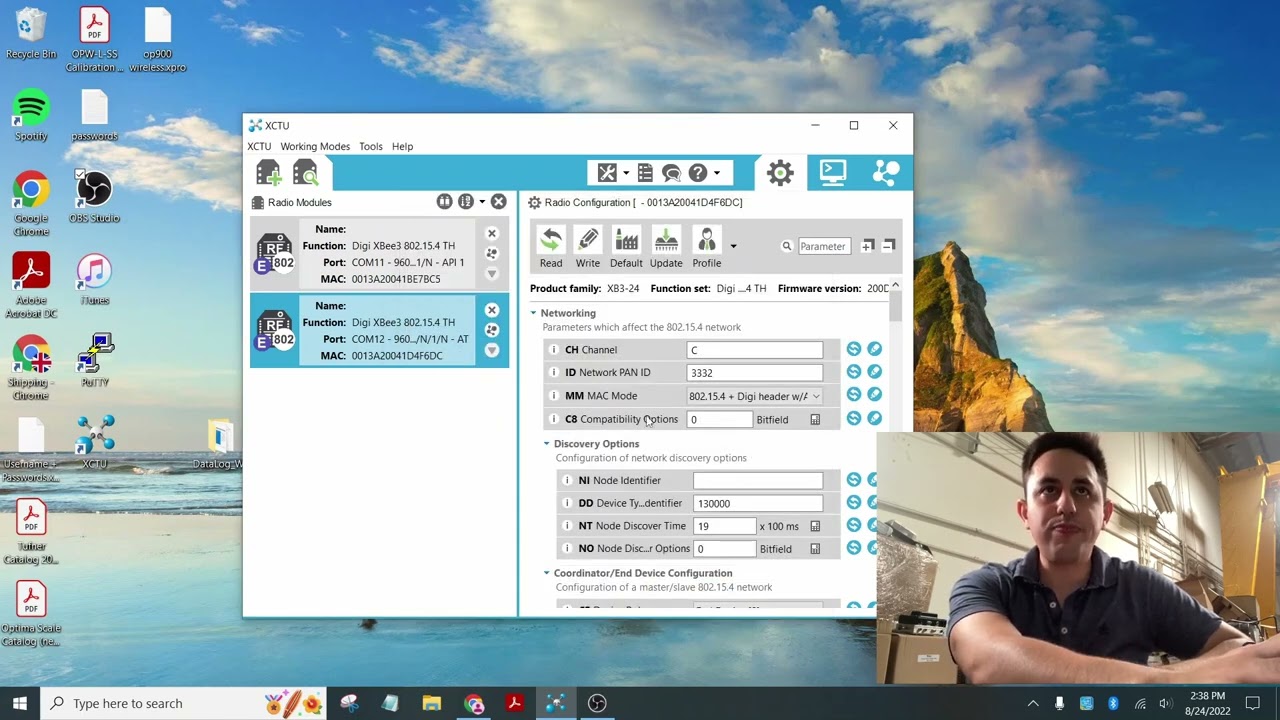Open calculator for C8 Compatibility Options
This screenshot has height=720, width=1280.
tap(815, 420)
